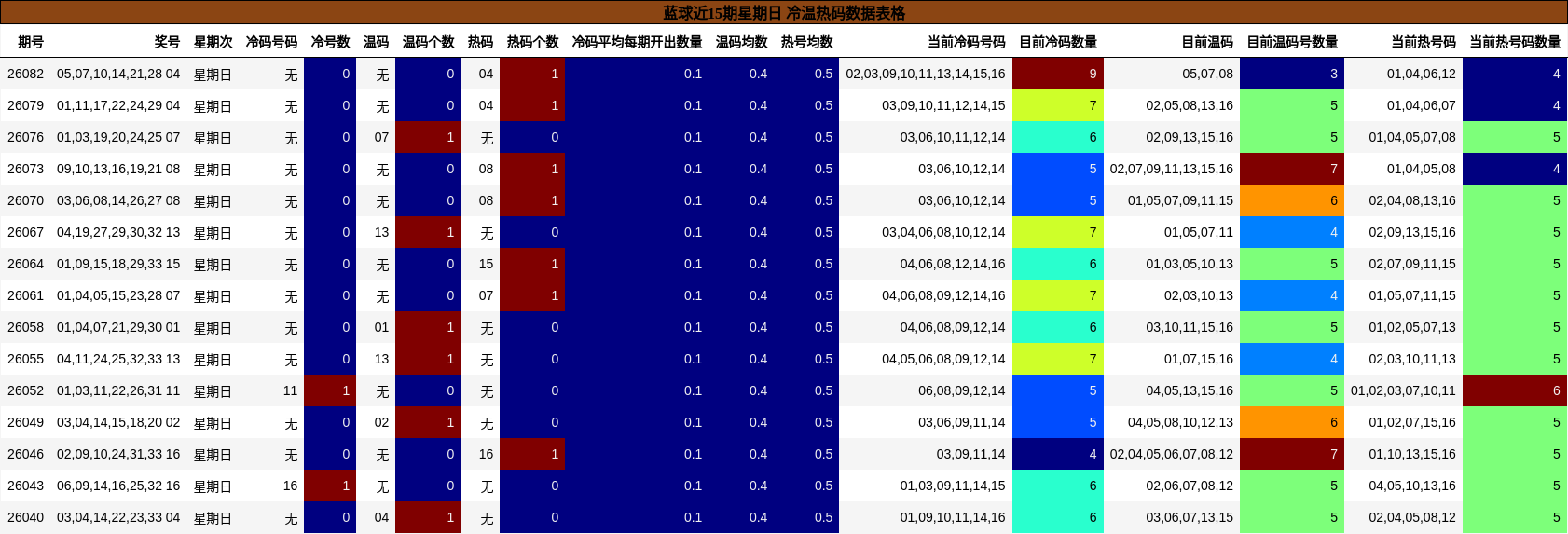This screenshot has width=1568, height=534.
Task: Click period number 26073
Action: click(25, 169)
